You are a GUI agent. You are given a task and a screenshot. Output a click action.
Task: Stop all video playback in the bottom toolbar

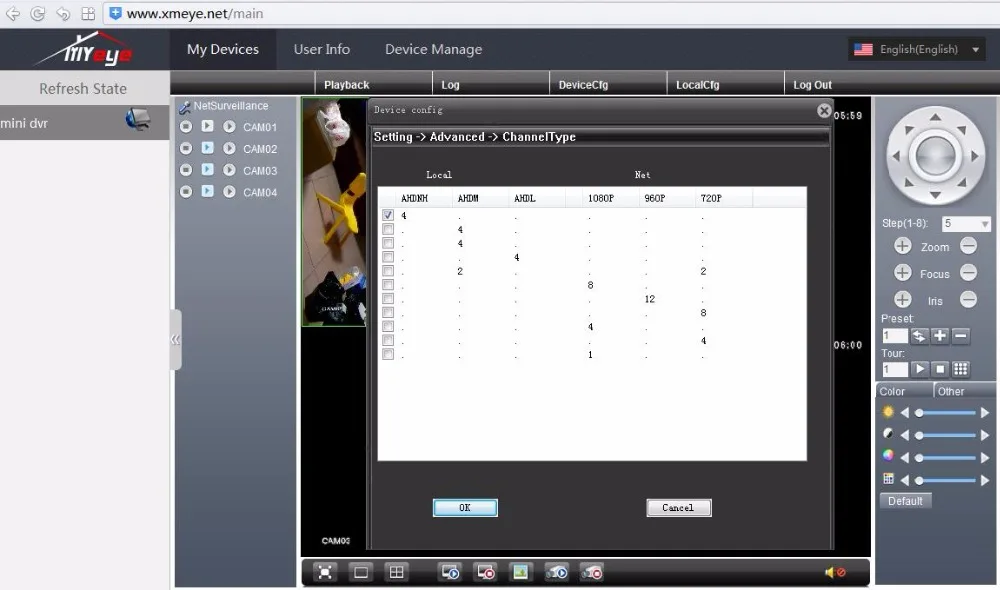pyautogui.click(x=485, y=572)
